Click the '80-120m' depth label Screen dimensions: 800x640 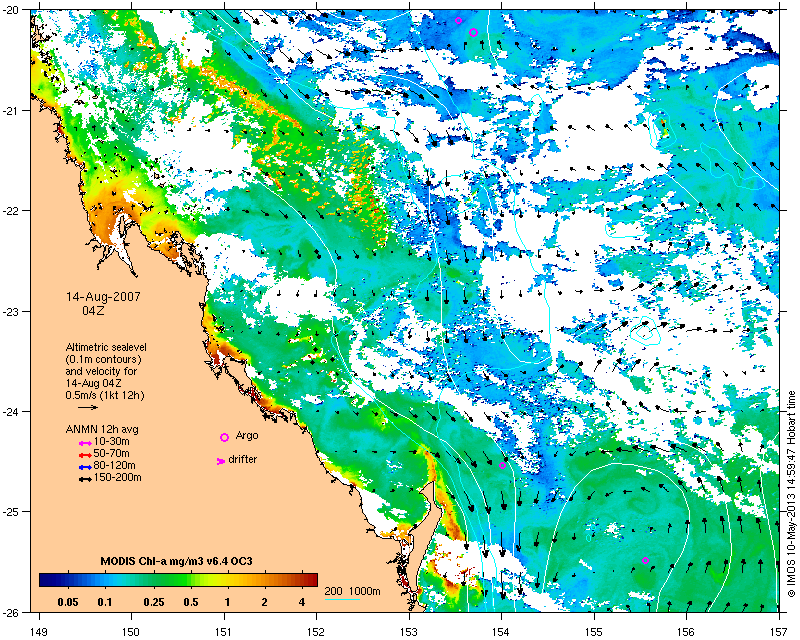tap(115, 465)
